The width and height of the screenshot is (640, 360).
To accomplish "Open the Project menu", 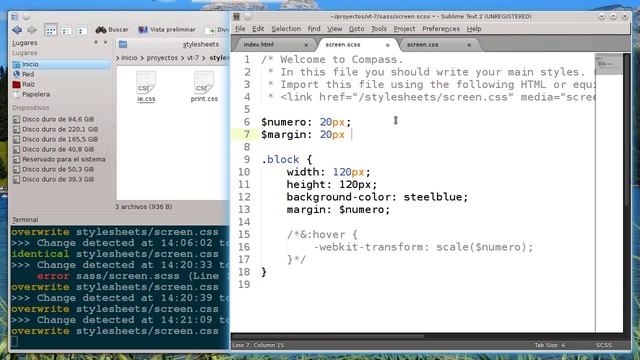I will (x=404, y=29).
